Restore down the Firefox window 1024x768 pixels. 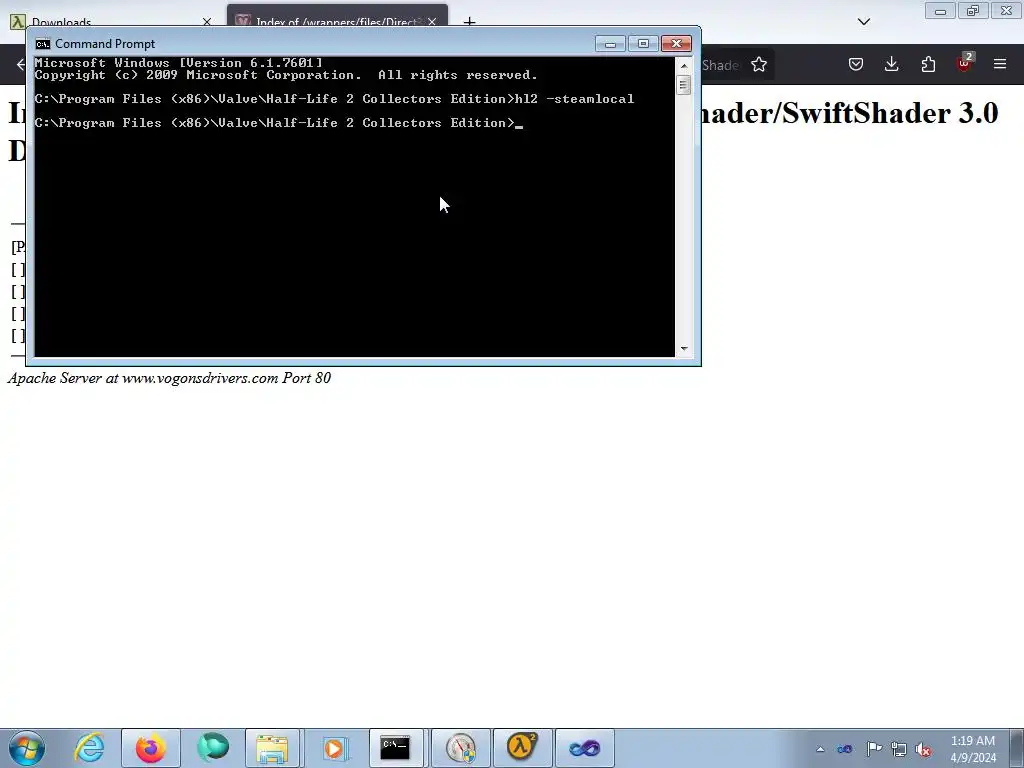pos(973,11)
